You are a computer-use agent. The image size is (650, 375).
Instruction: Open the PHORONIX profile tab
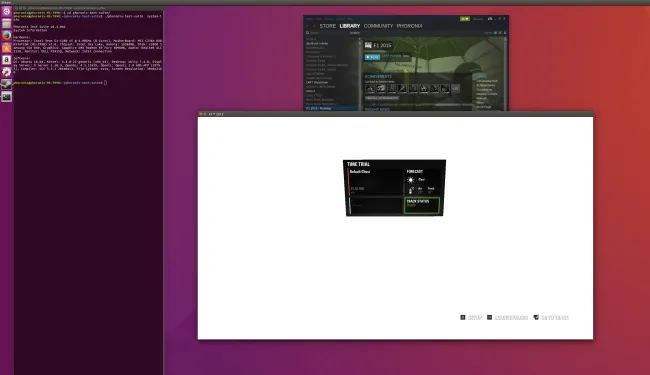coord(409,26)
